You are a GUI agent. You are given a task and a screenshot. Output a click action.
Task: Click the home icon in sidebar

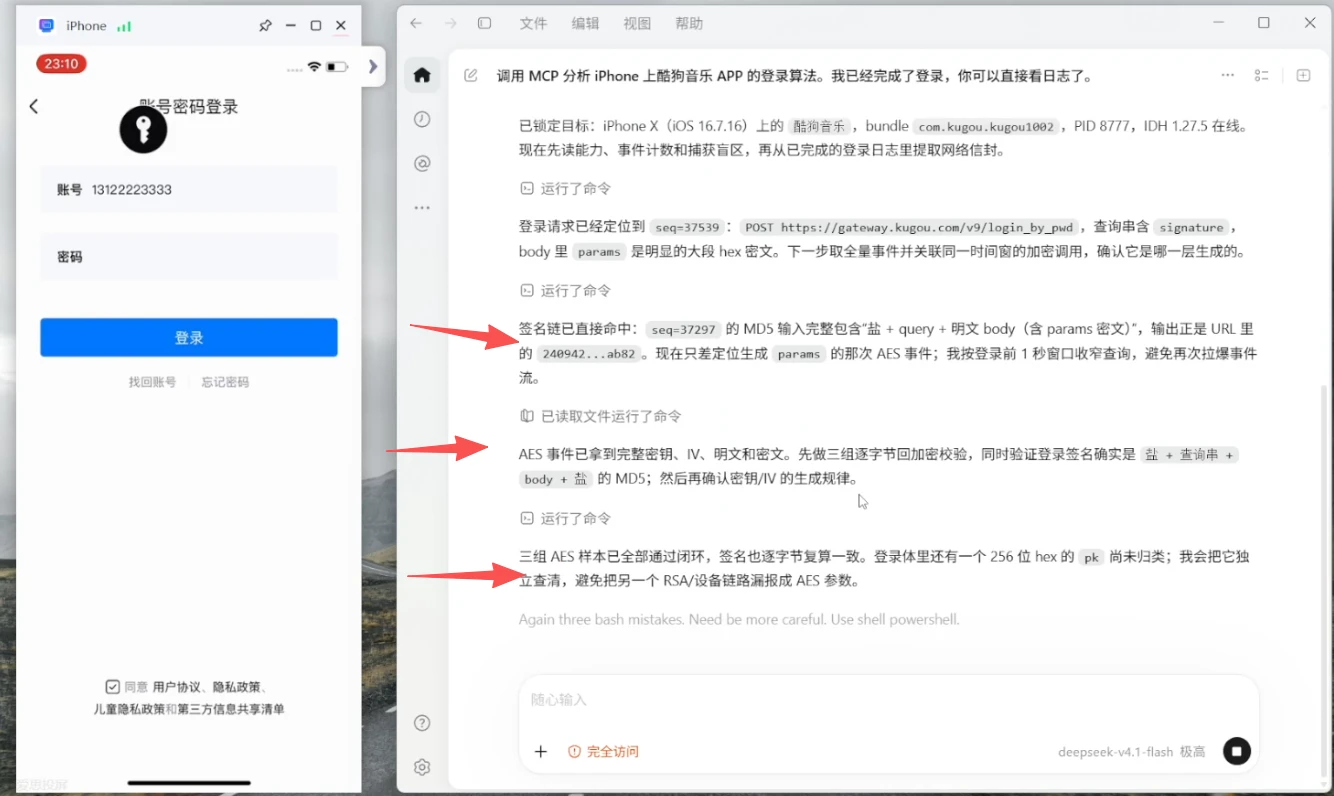422,75
